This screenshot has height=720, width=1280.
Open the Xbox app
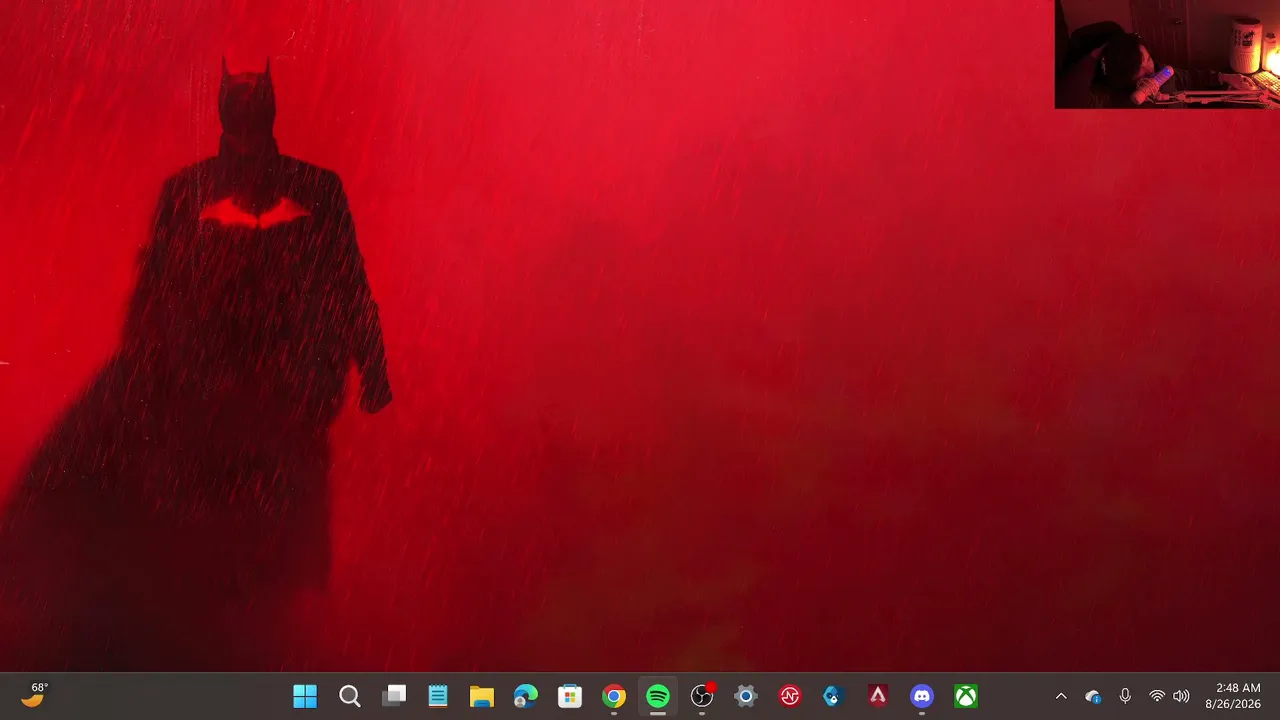coord(966,696)
